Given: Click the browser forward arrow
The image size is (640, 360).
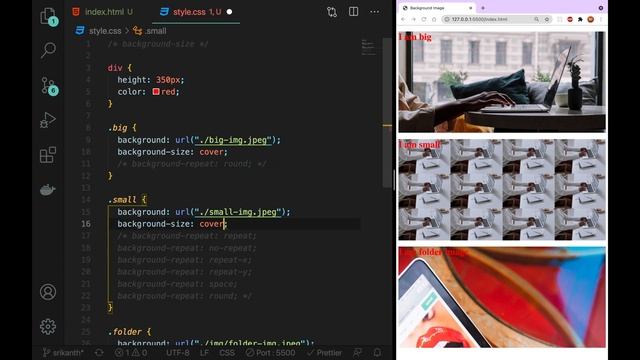Looking at the screenshot, I should point(413,19).
